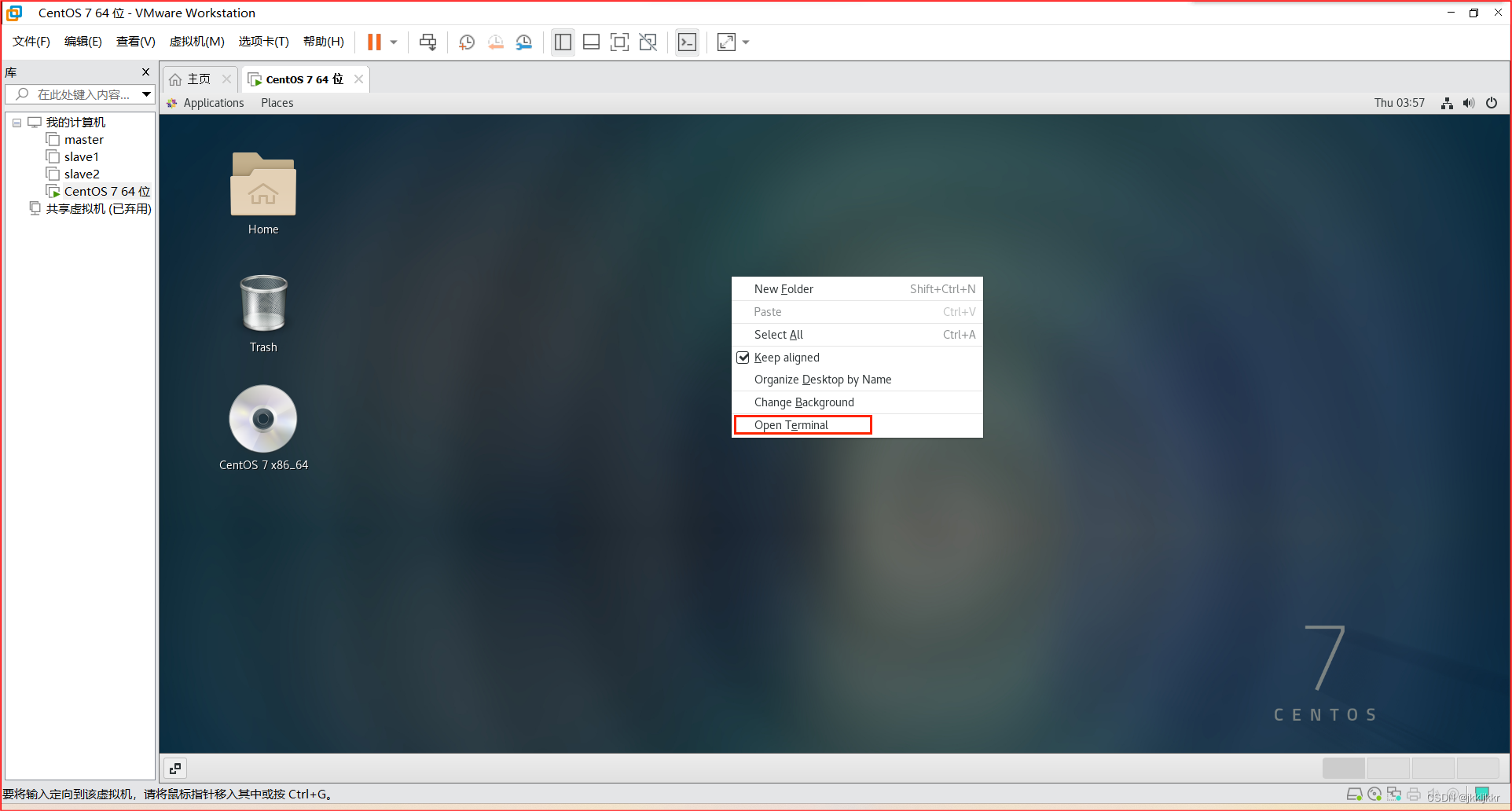Choose New Folder from context menu
This screenshot has height=811, width=1512.
[x=857, y=289]
